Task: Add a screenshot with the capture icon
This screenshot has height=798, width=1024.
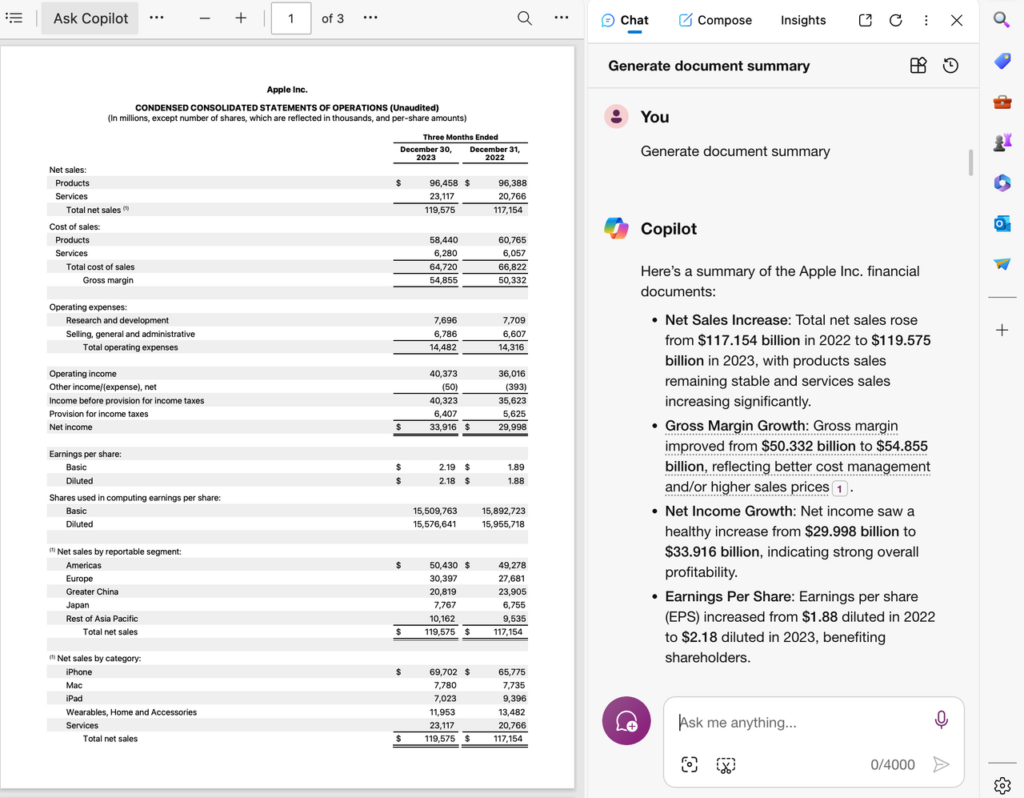Action: click(689, 765)
